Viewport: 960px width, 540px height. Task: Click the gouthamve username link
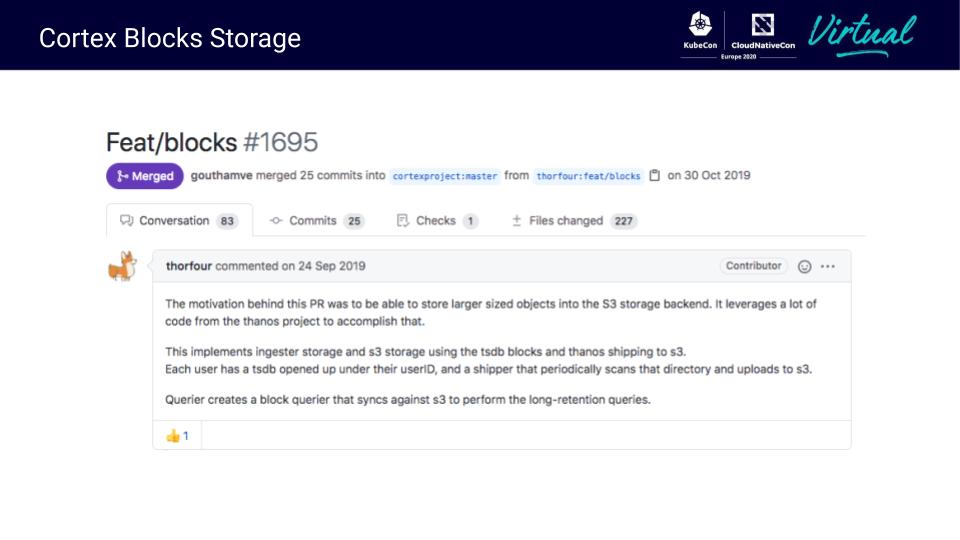pos(221,176)
